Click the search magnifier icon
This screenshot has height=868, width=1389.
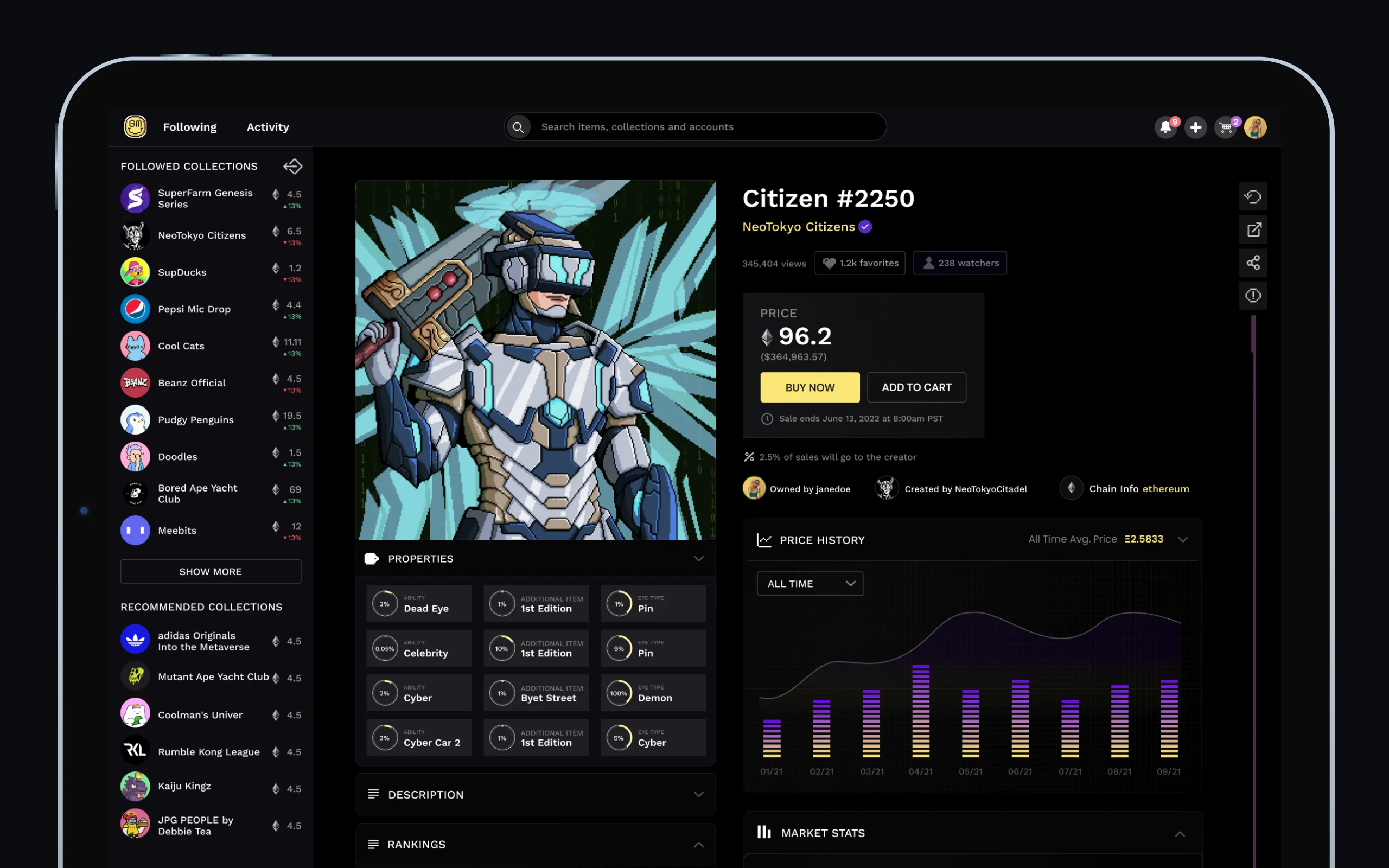coord(518,127)
